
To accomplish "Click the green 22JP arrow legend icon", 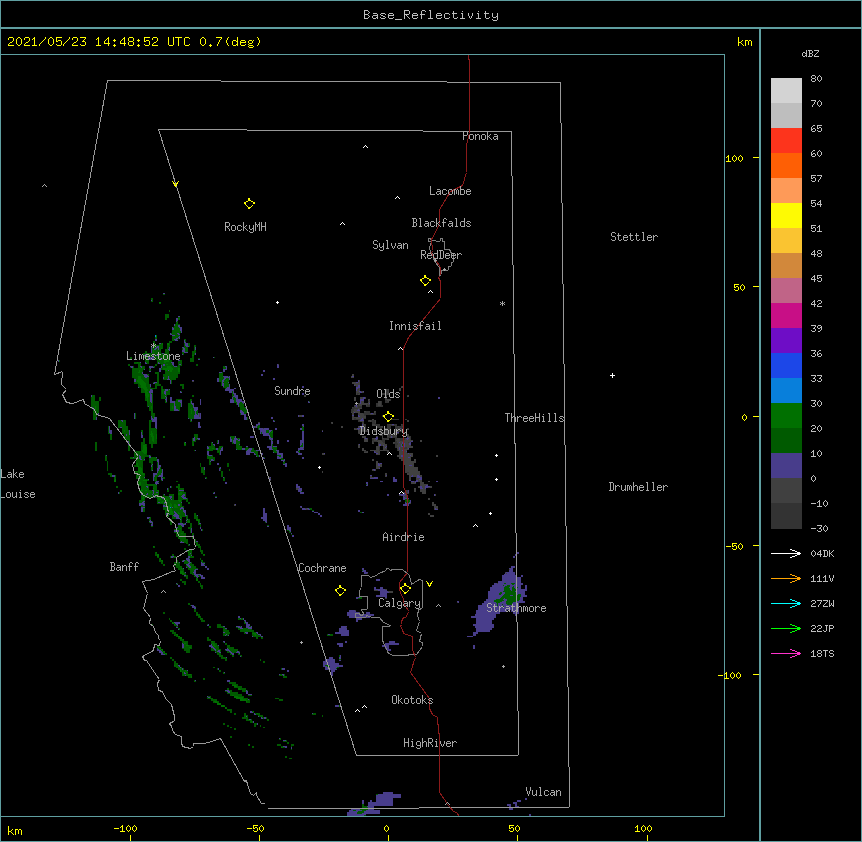I will tap(786, 628).
